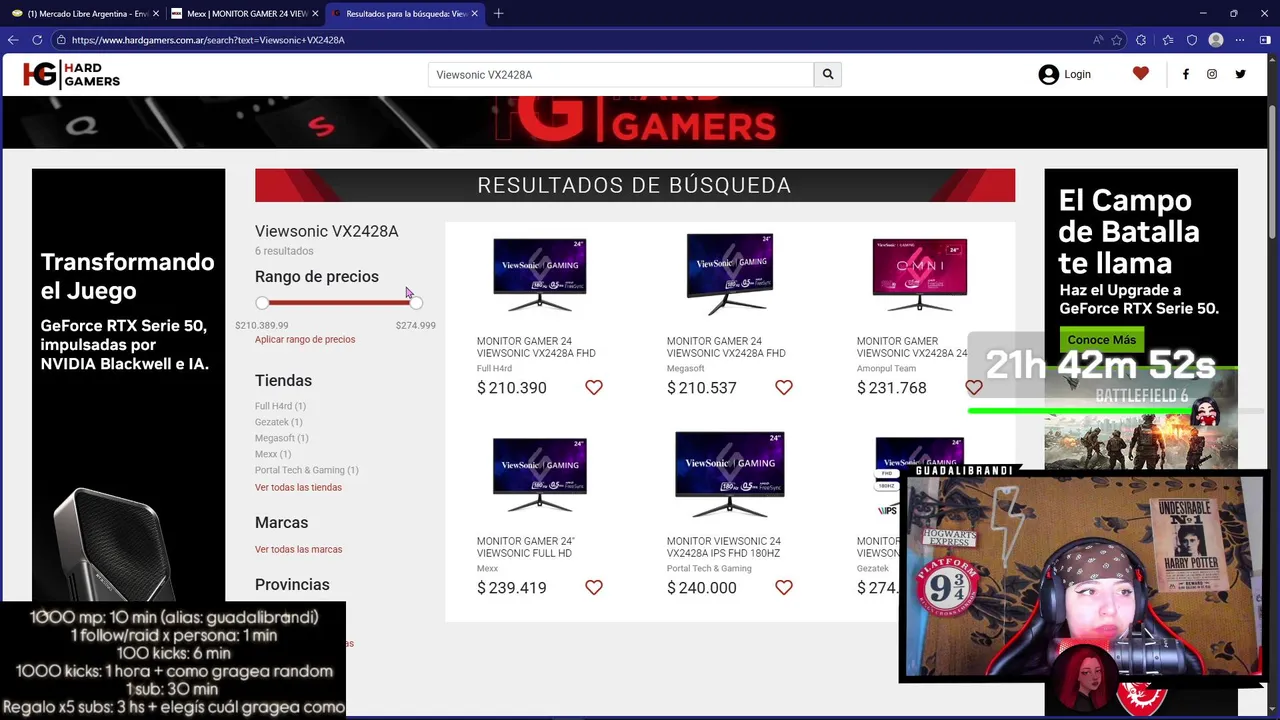Open the Browser essentials shield icon
This screenshot has height=720, width=1280.
point(1192,40)
